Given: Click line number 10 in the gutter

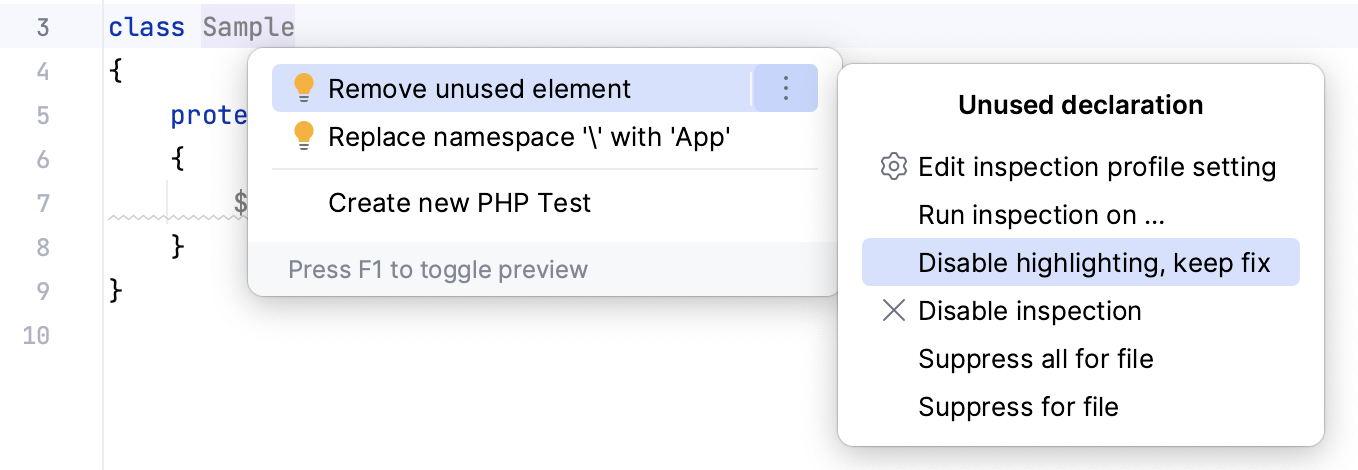Looking at the screenshot, I should pos(36,335).
